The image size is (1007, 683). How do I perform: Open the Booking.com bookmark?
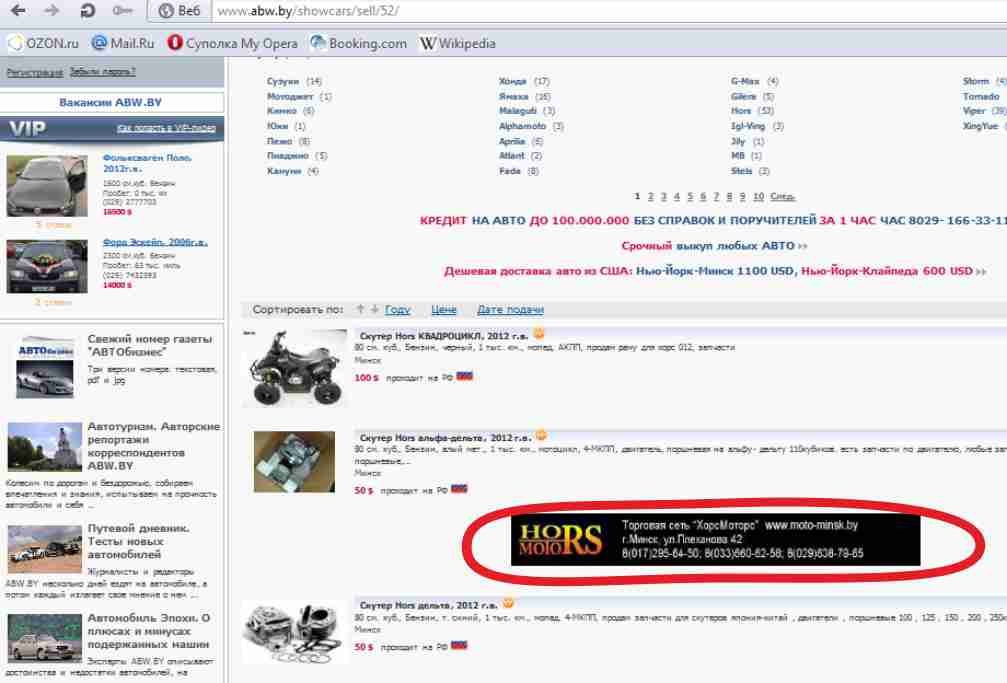pyautogui.click(x=359, y=43)
